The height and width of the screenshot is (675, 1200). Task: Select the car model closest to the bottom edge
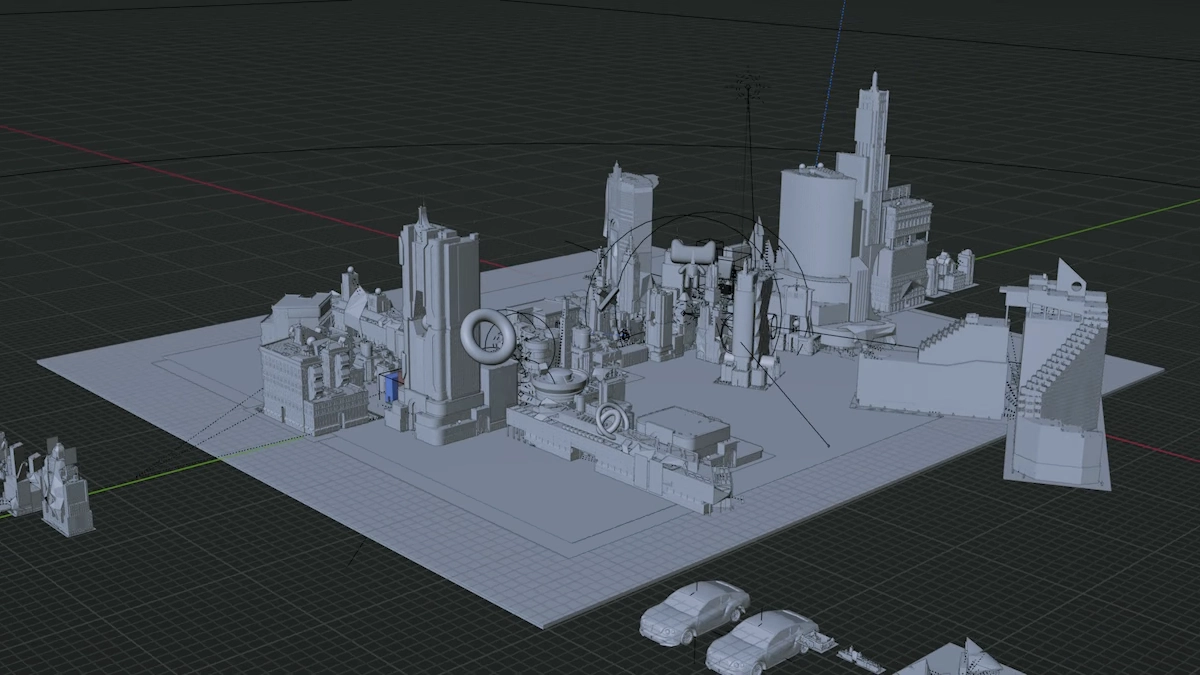point(760,641)
